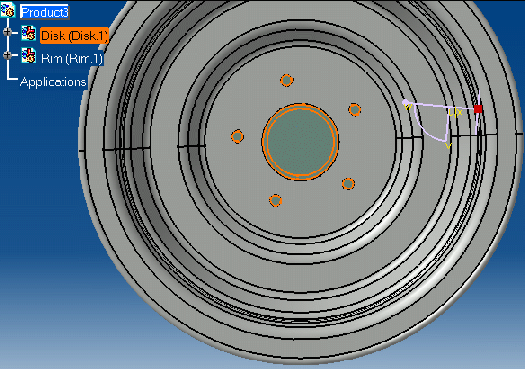The image size is (525, 369).
Task: Expand the Rim (Rim.1) tree node
Action: (x=7, y=55)
